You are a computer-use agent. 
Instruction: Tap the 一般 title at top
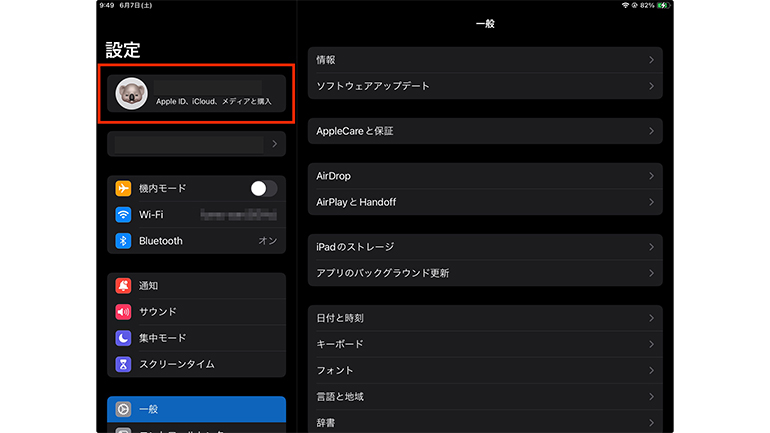pos(485,24)
